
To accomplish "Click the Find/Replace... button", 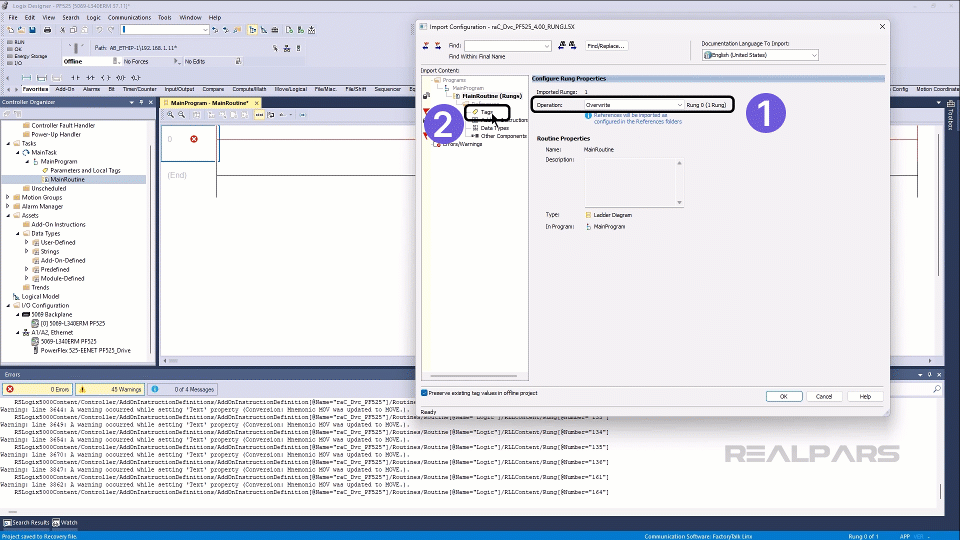I will (606, 46).
